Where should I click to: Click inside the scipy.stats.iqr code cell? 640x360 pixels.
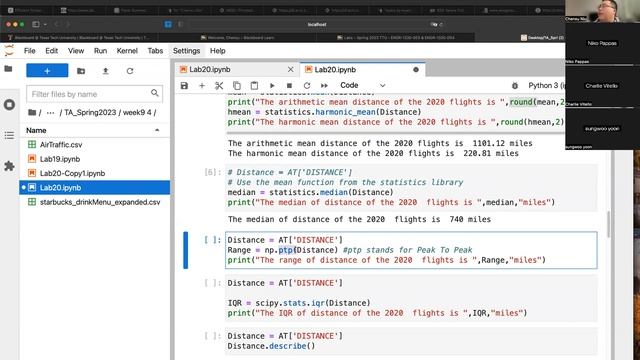[411, 298]
